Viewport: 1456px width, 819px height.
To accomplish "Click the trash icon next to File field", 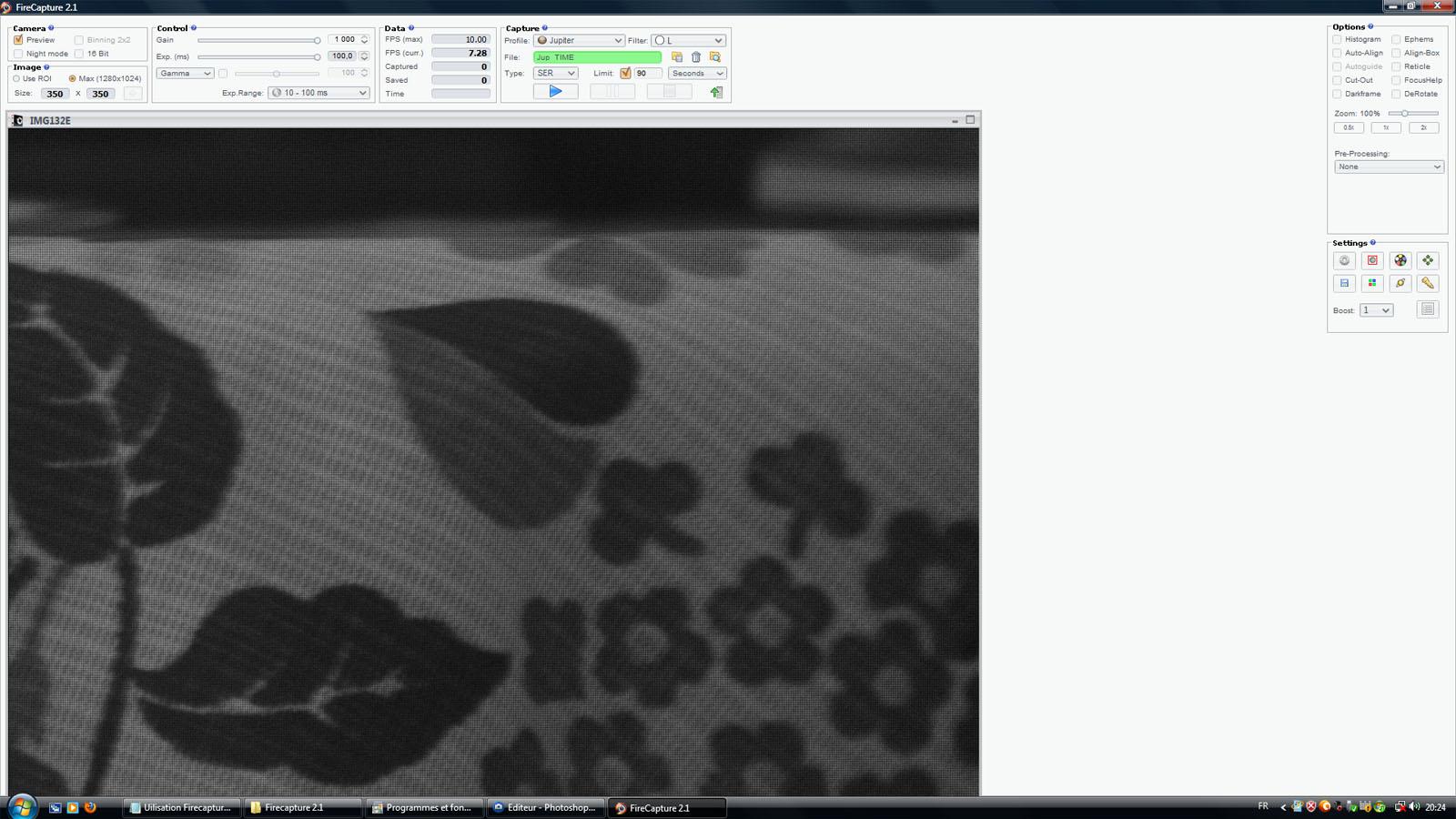I will tap(696, 57).
